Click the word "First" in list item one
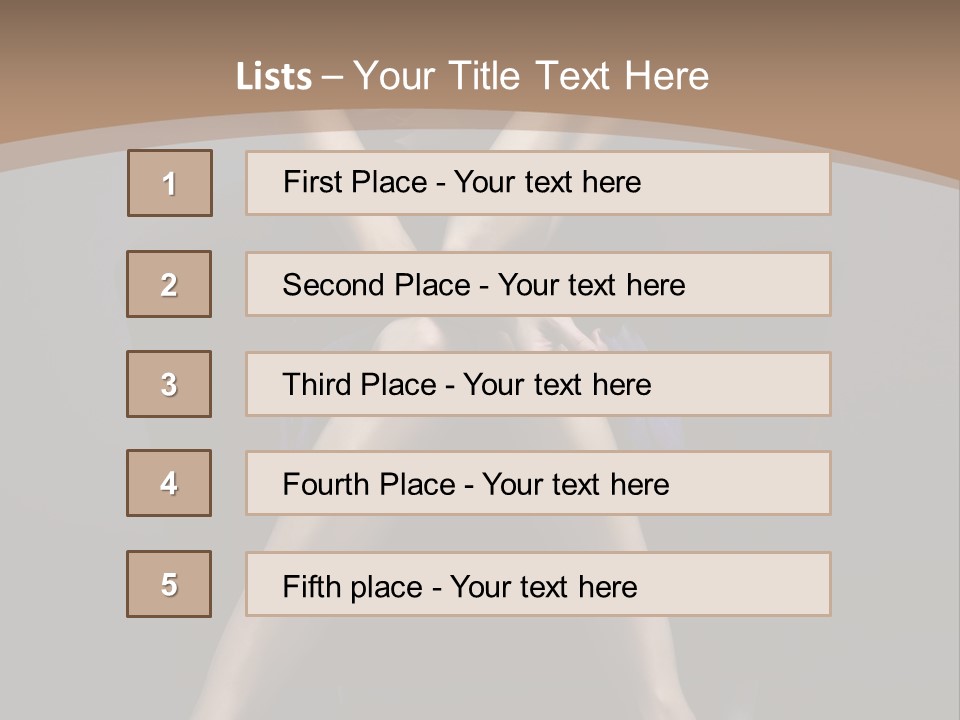 click(311, 182)
